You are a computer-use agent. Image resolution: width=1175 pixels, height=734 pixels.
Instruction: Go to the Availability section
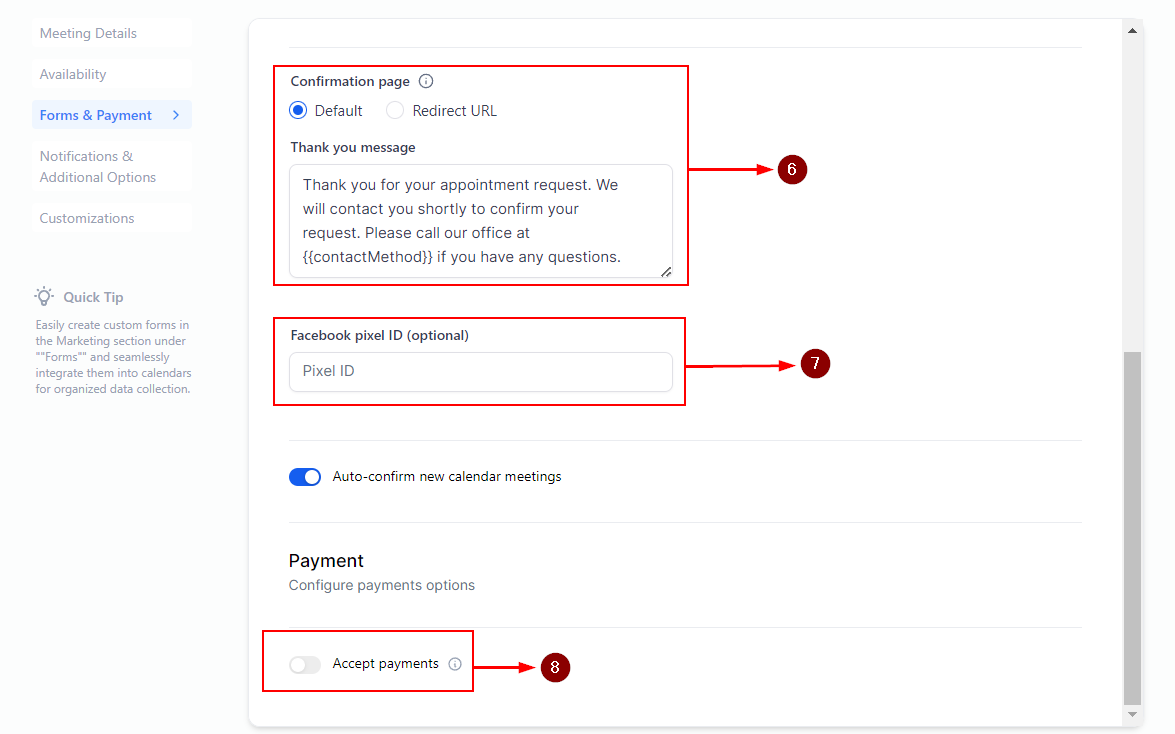click(x=73, y=74)
